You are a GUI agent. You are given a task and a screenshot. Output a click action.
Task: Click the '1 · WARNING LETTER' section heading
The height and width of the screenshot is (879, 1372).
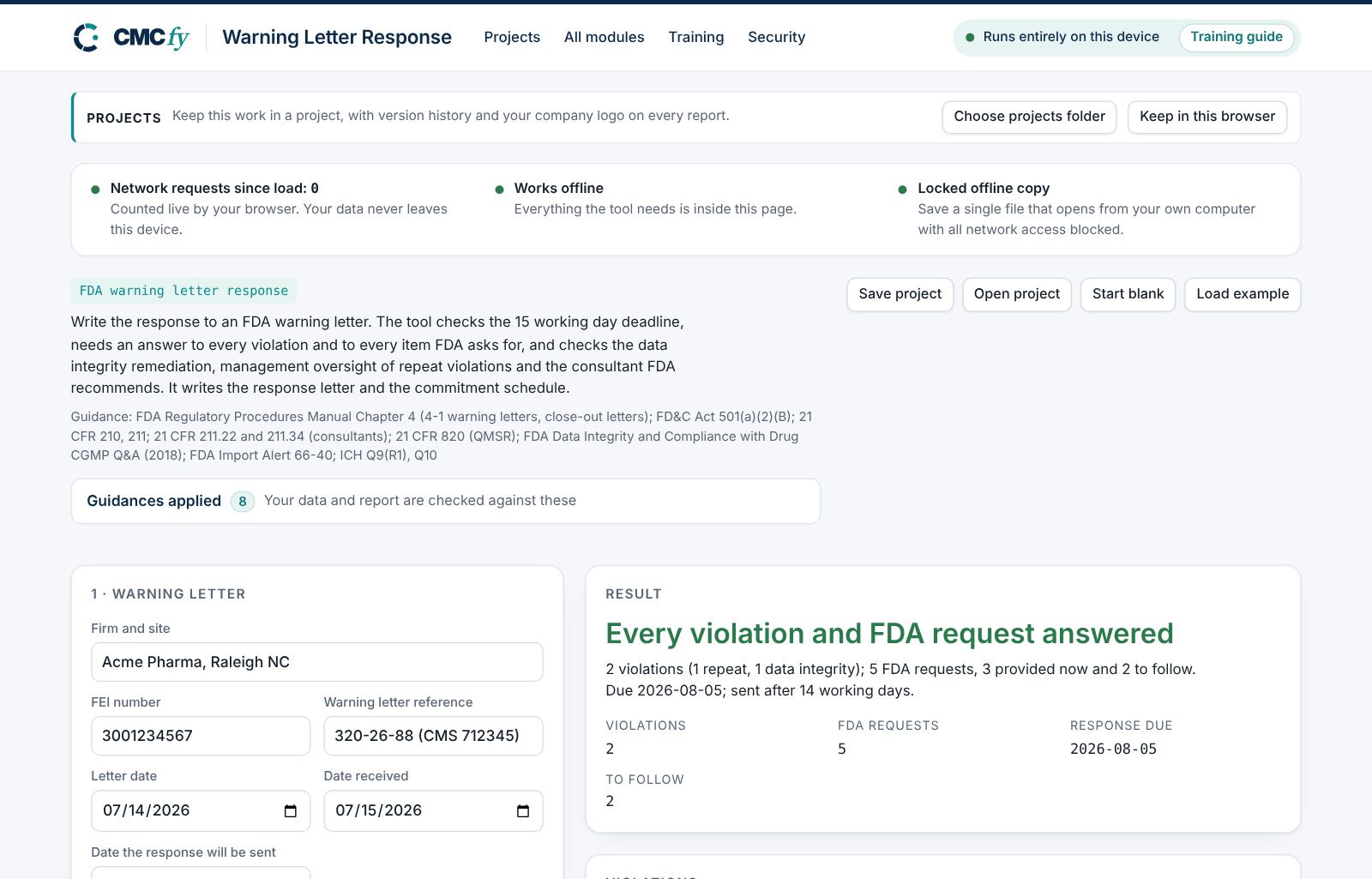point(168,594)
